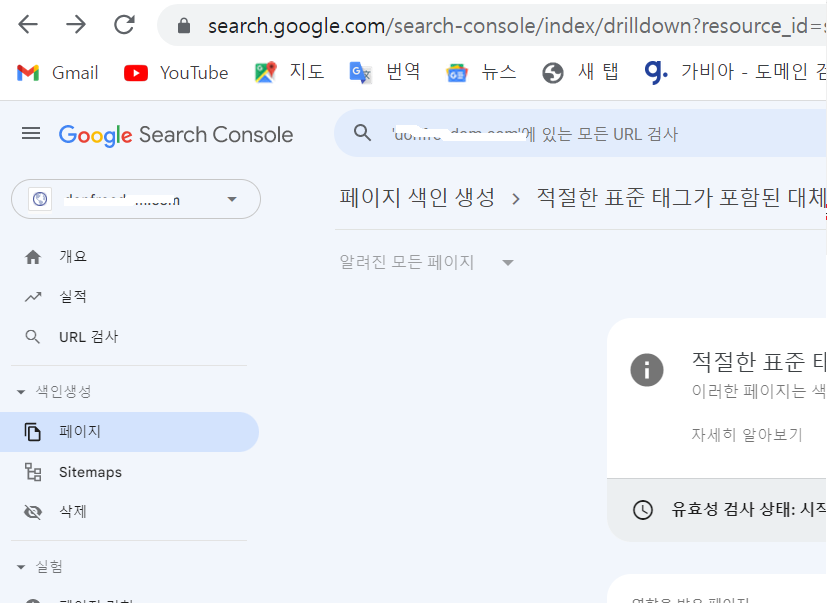Click the info icon on the card

647,370
